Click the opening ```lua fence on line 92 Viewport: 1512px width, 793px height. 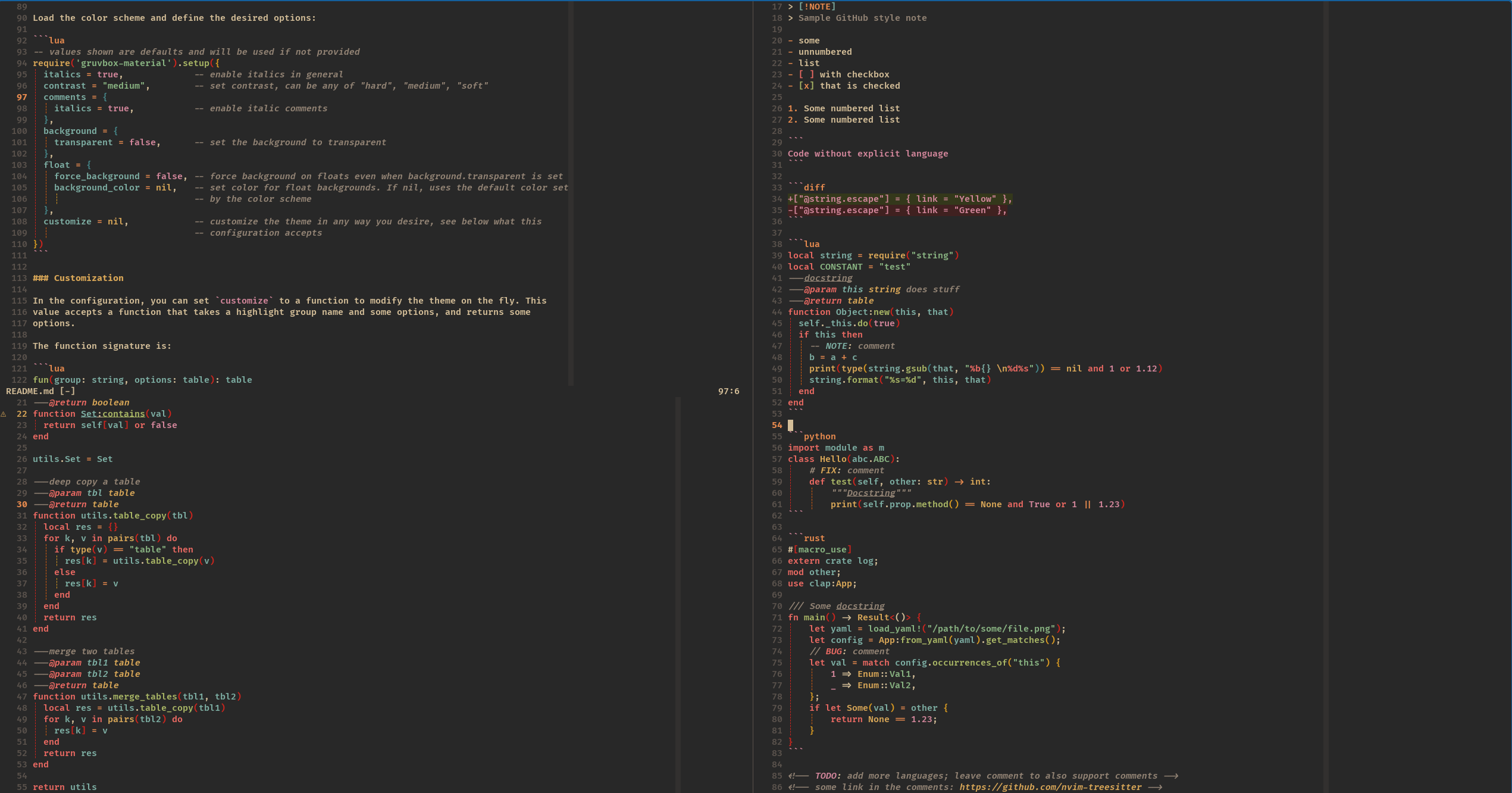click(49, 40)
